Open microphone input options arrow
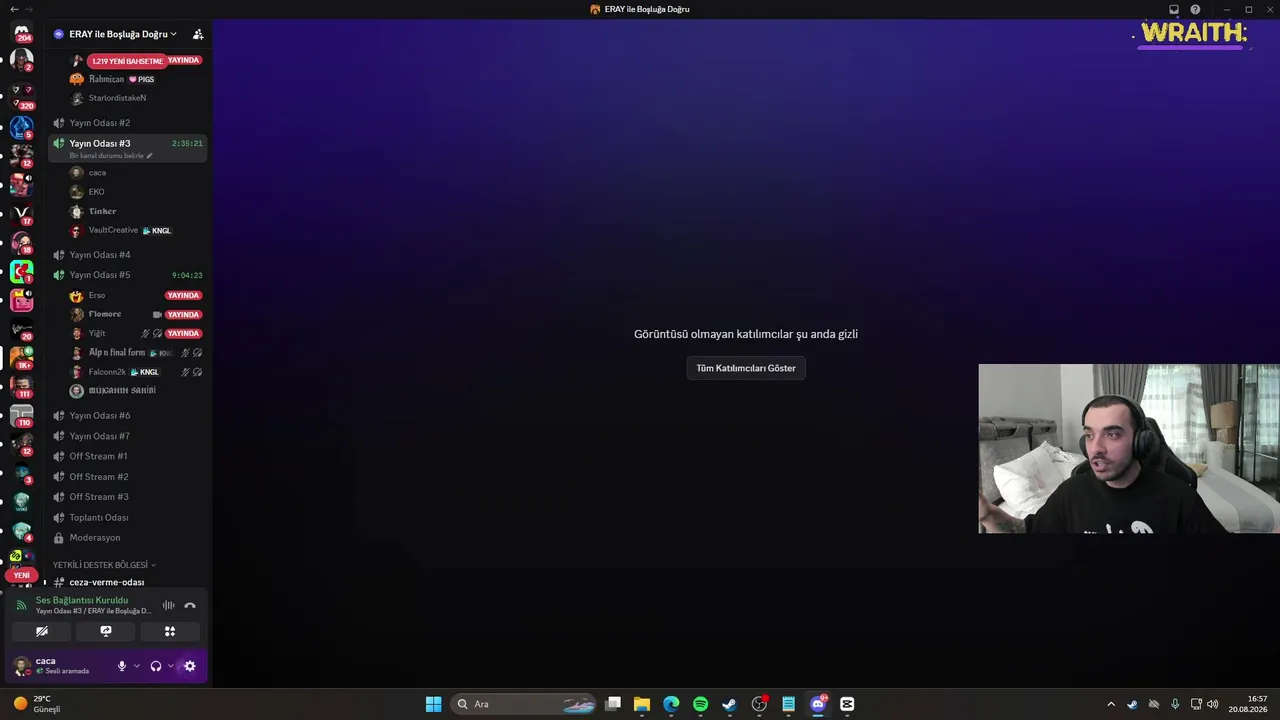1280x720 pixels. tap(137, 666)
